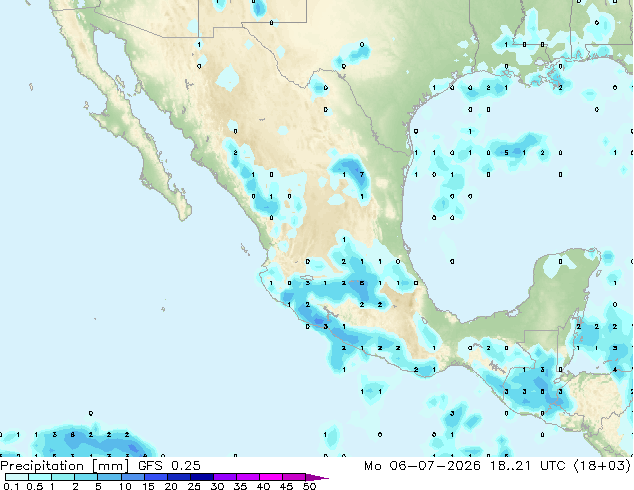Click the 'Mo' weekday label
The height and width of the screenshot is (490, 634).
pos(372,466)
